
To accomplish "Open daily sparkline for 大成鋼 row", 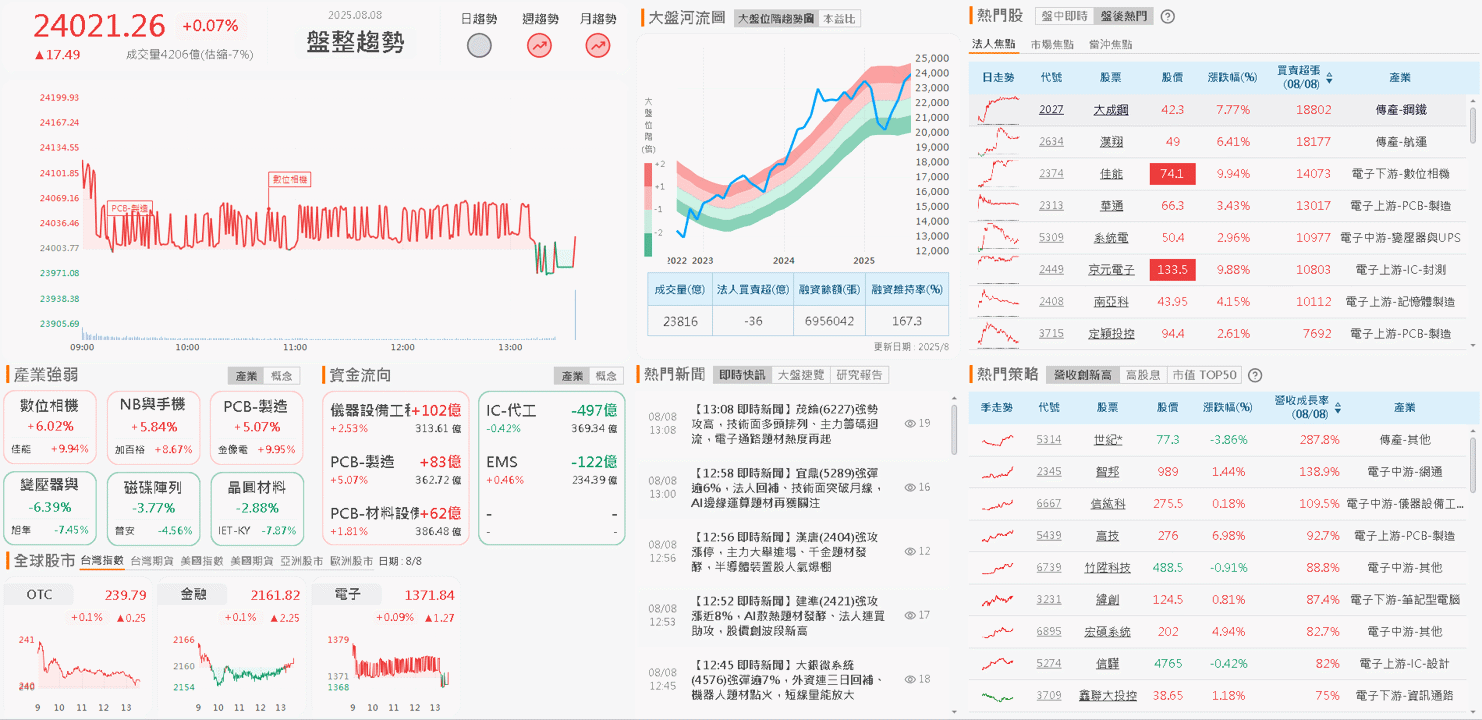I will pos(999,110).
